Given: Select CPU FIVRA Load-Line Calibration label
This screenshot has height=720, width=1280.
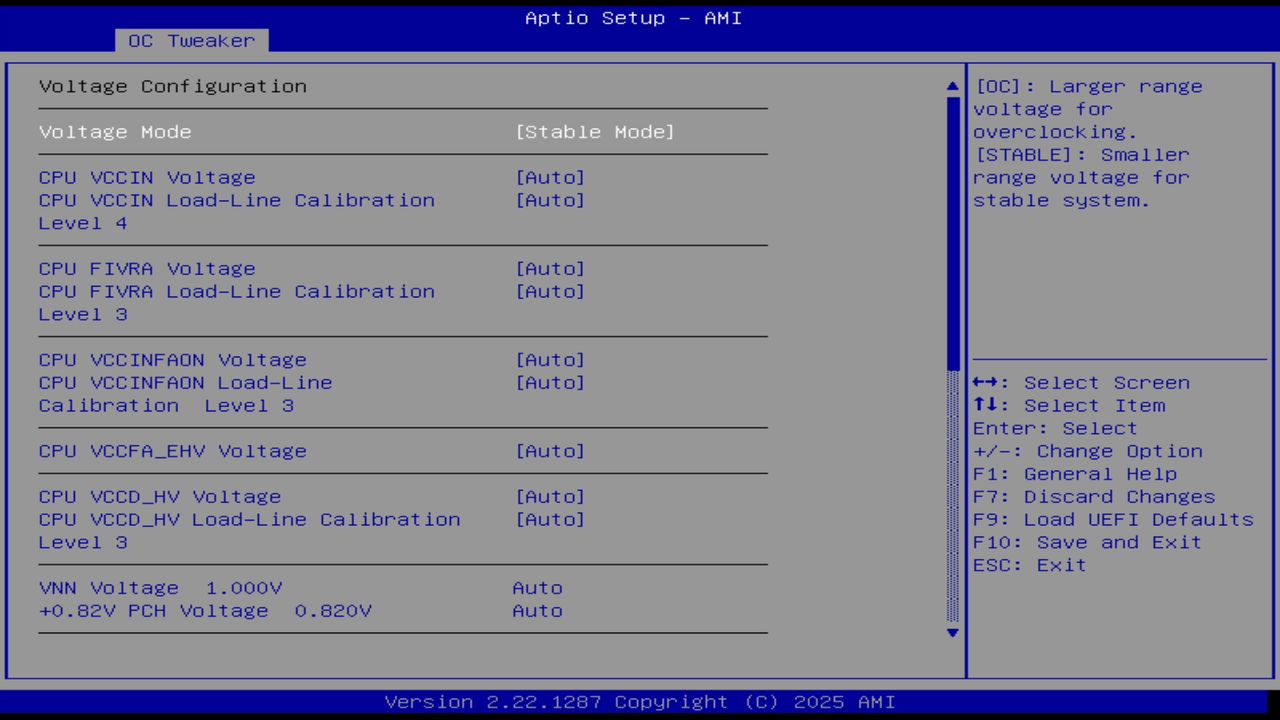Looking at the screenshot, I should (x=237, y=303).
